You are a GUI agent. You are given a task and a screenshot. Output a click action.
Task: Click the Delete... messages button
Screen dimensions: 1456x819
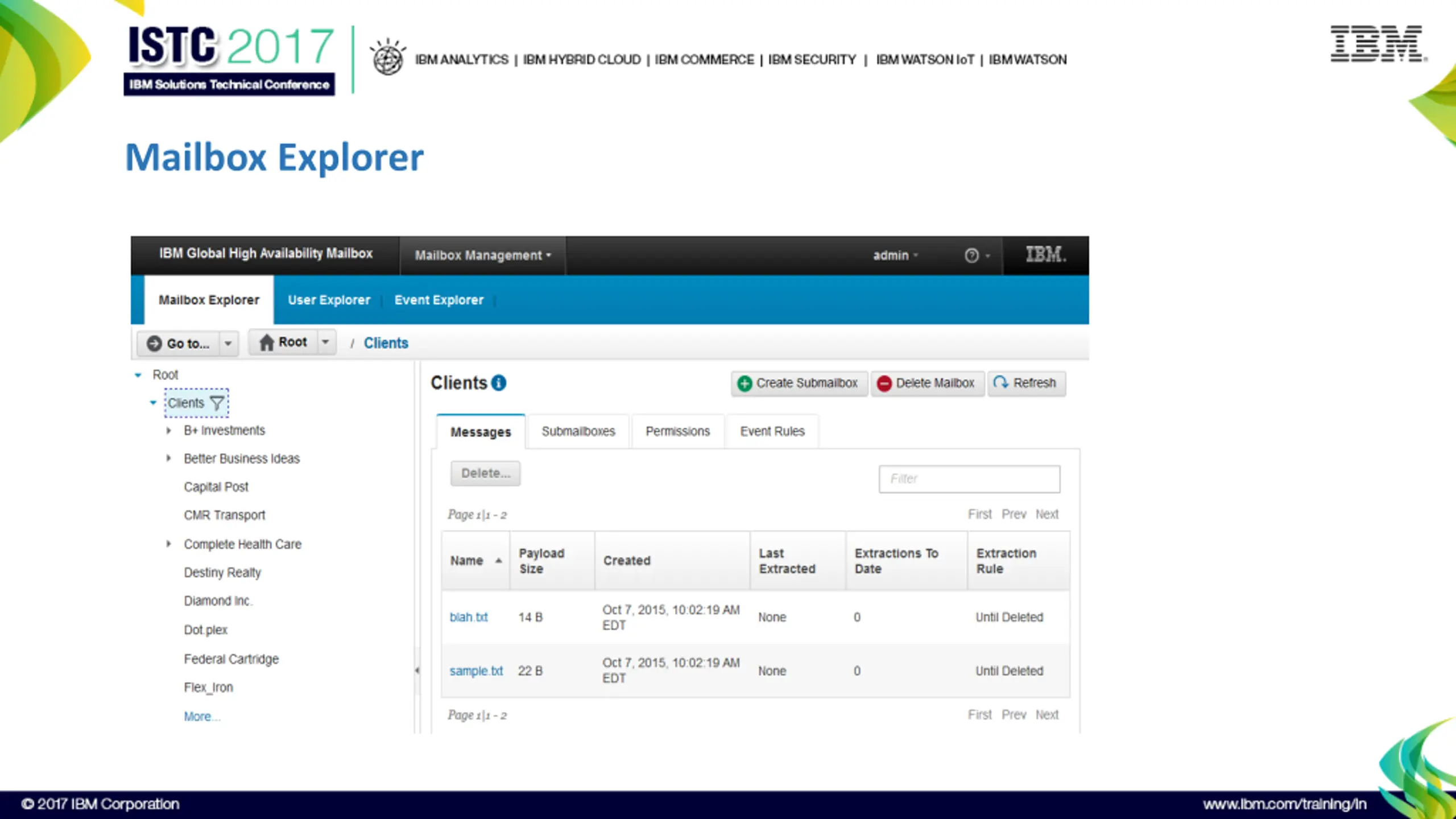tap(486, 473)
